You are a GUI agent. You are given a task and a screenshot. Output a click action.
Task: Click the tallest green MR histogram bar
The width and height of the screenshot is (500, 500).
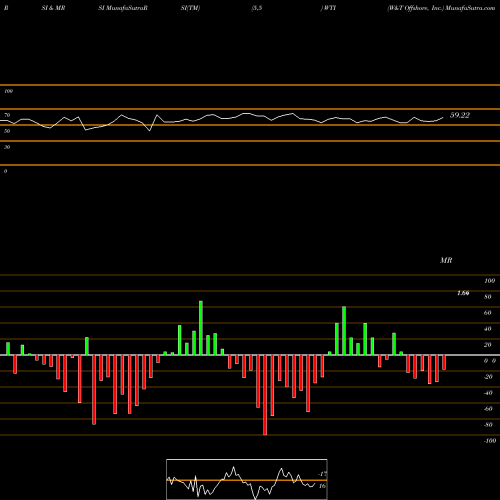pos(201,328)
